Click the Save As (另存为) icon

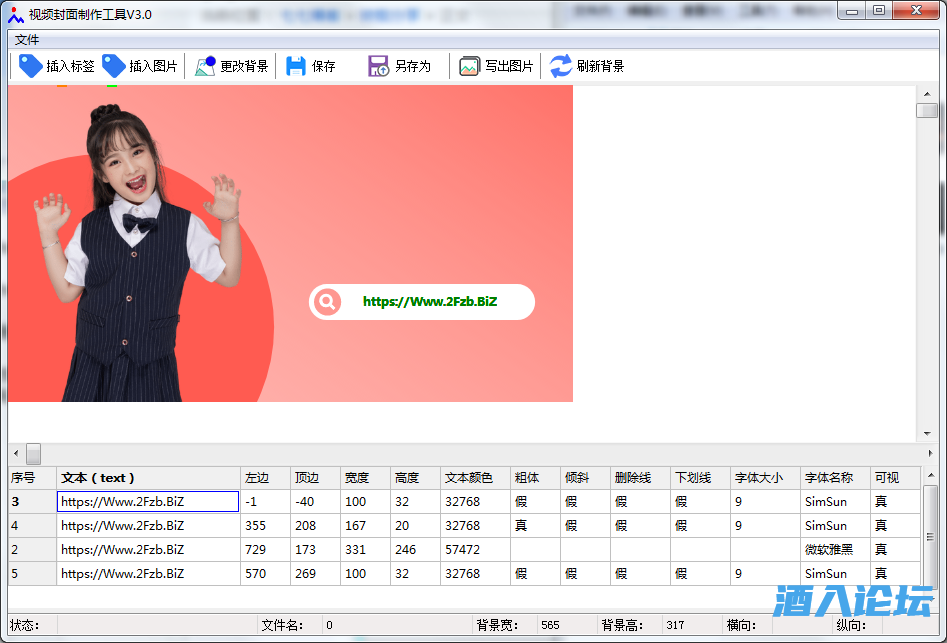click(x=379, y=66)
